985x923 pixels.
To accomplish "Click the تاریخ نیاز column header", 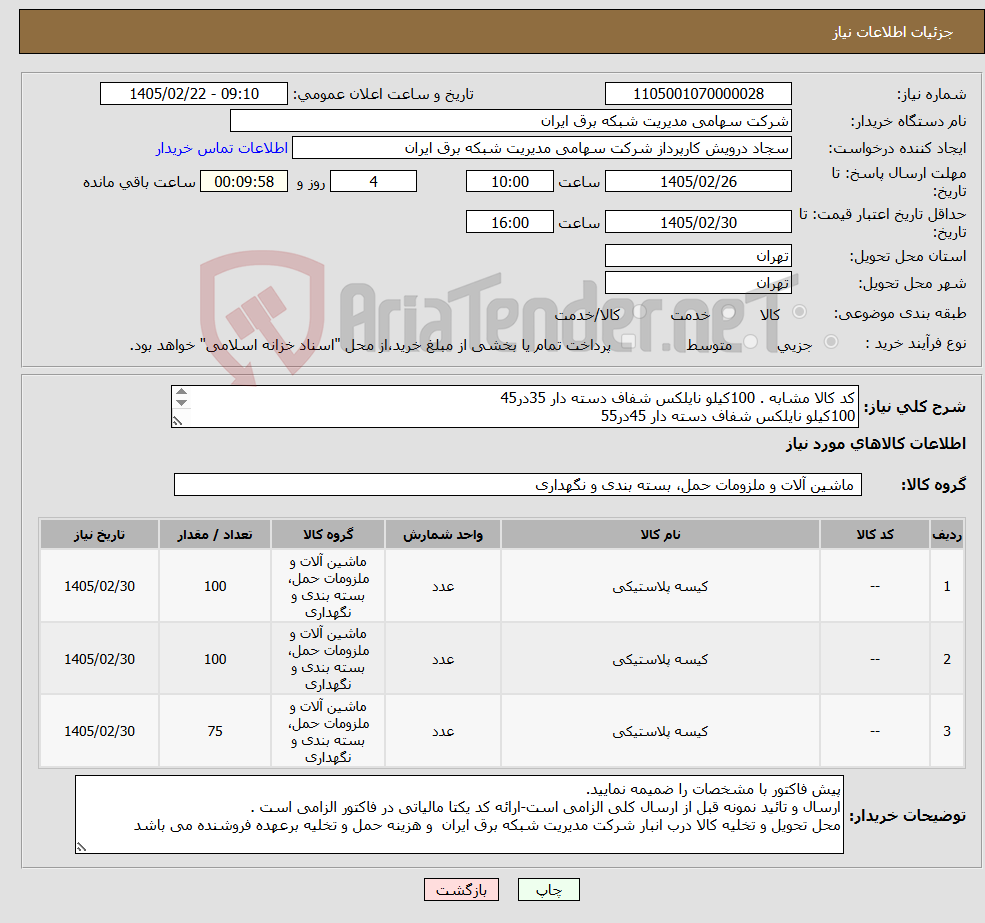I will 99,534.
